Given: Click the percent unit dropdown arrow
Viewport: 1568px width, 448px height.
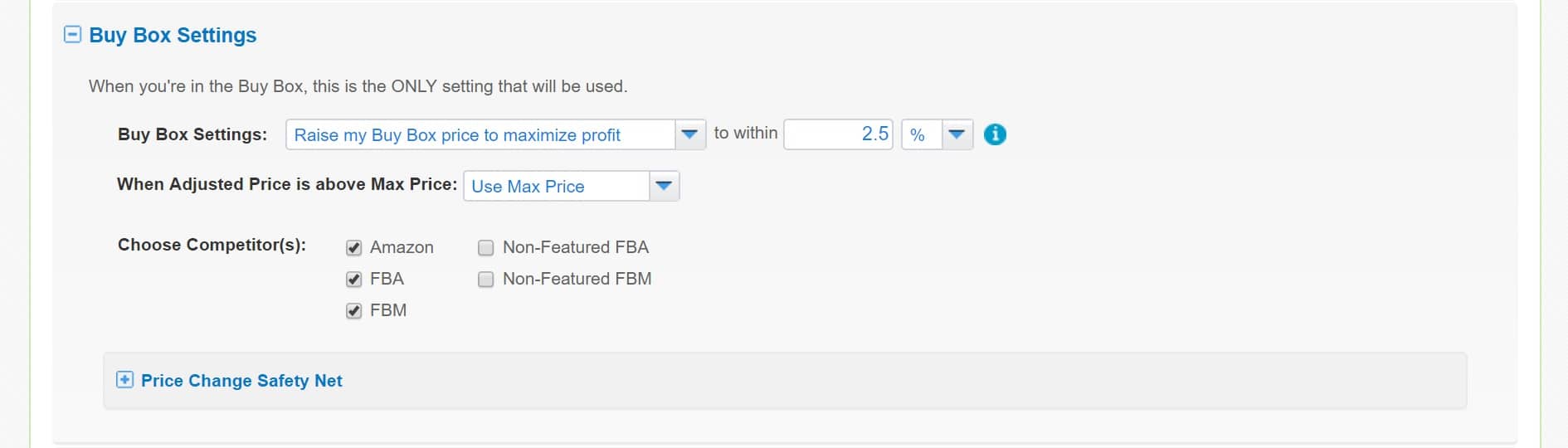Looking at the screenshot, I should tap(957, 134).
